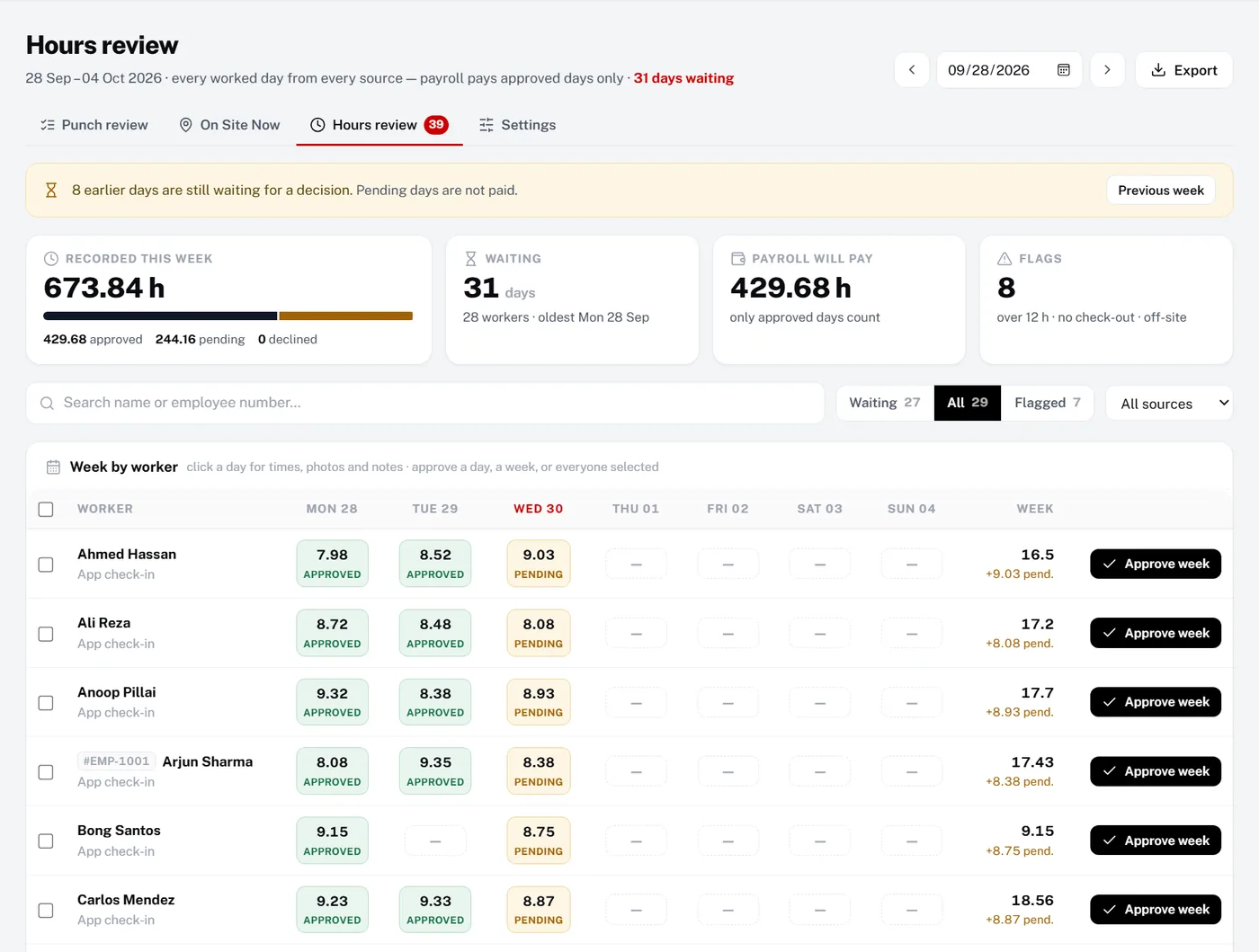
Task: Select Bong Santos row checkbox
Action: pos(46,841)
